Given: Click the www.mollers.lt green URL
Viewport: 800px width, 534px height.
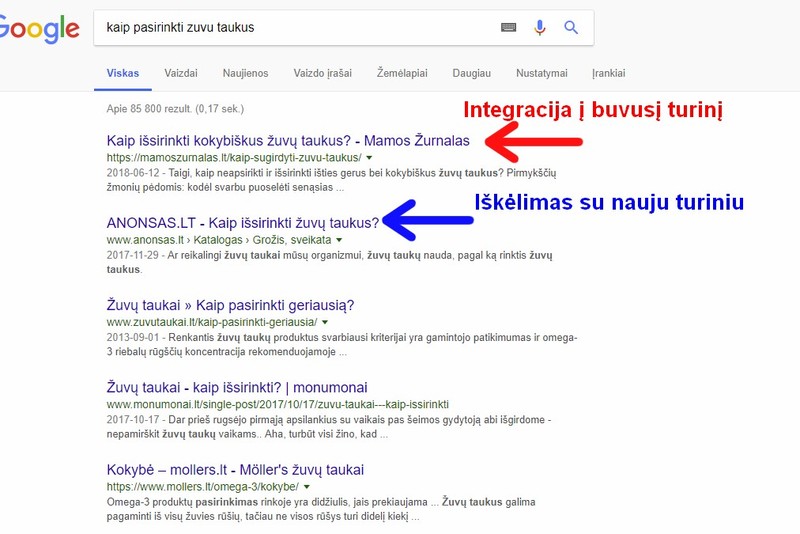Looking at the screenshot, I should click(203, 487).
